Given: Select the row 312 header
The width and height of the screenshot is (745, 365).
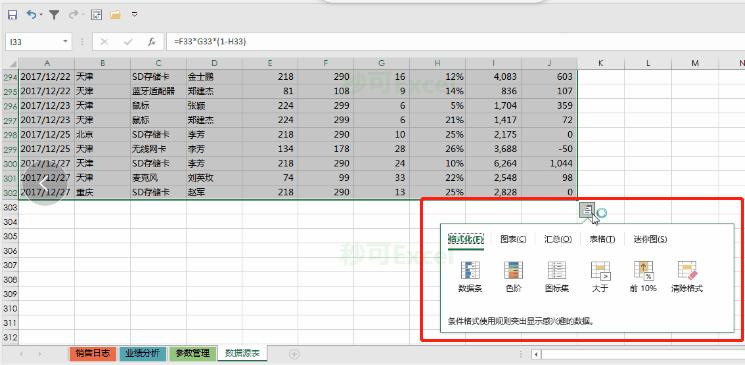Looking at the screenshot, I should (10, 337).
